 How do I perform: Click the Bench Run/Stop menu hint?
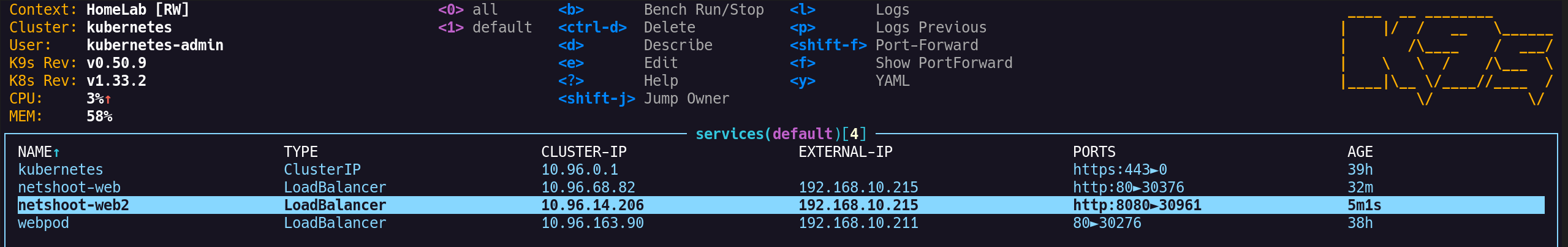tap(704, 10)
